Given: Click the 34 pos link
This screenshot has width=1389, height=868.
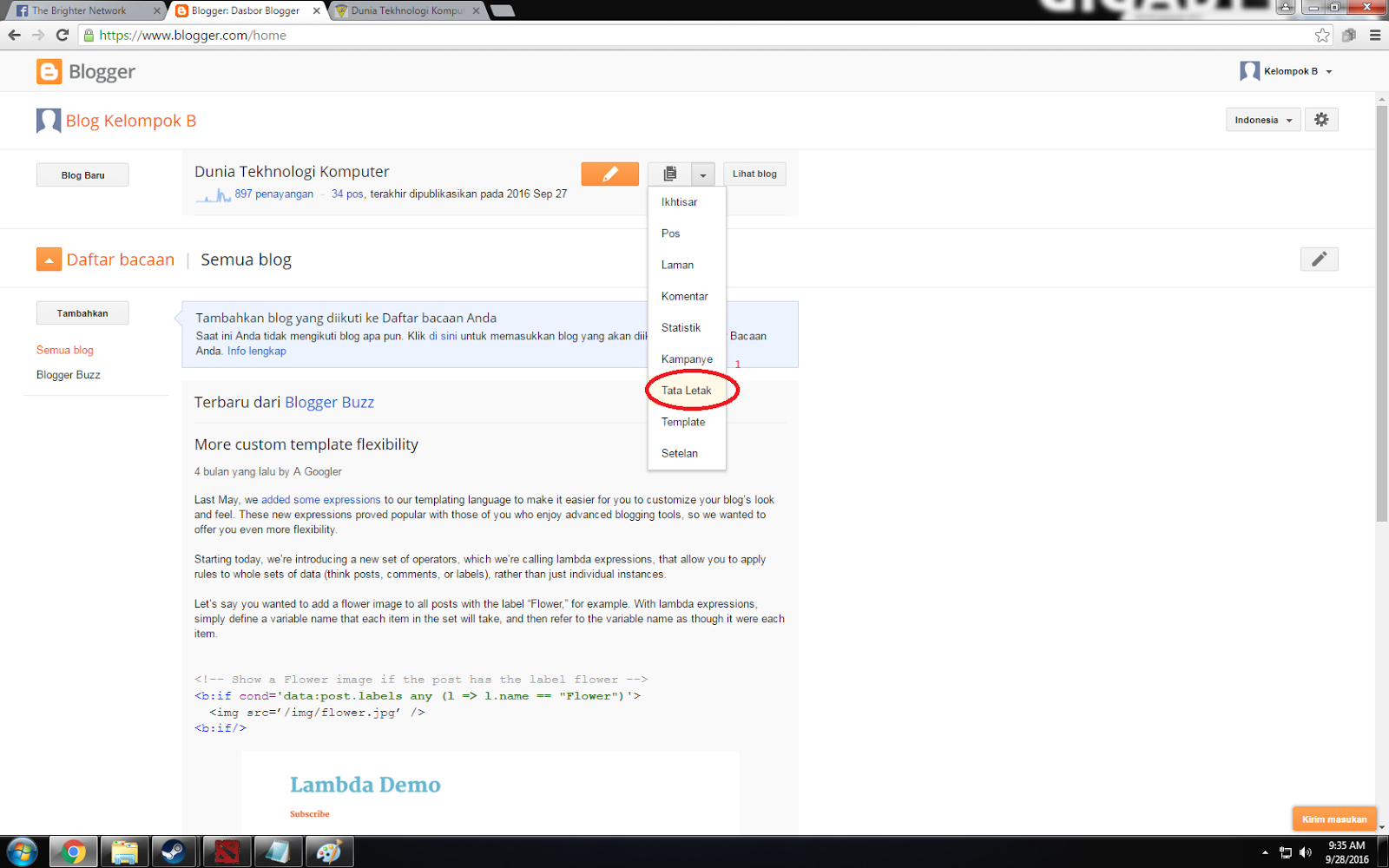Looking at the screenshot, I should pyautogui.click(x=347, y=194).
